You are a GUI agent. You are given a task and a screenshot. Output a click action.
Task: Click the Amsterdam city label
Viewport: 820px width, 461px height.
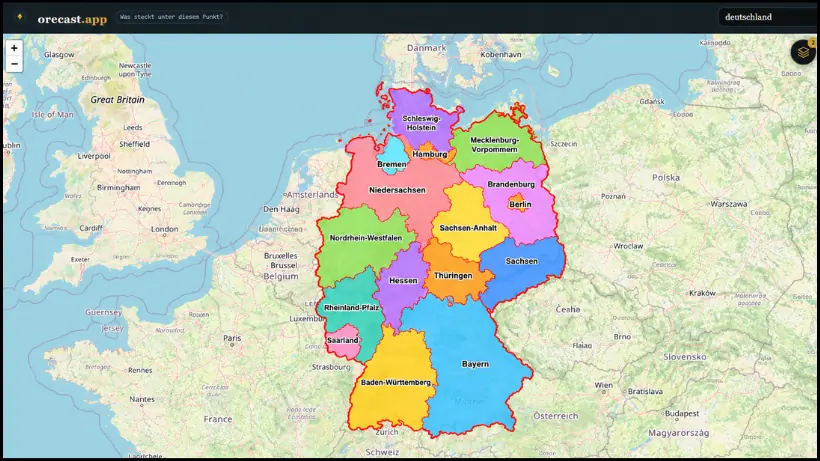click(x=312, y=194)
